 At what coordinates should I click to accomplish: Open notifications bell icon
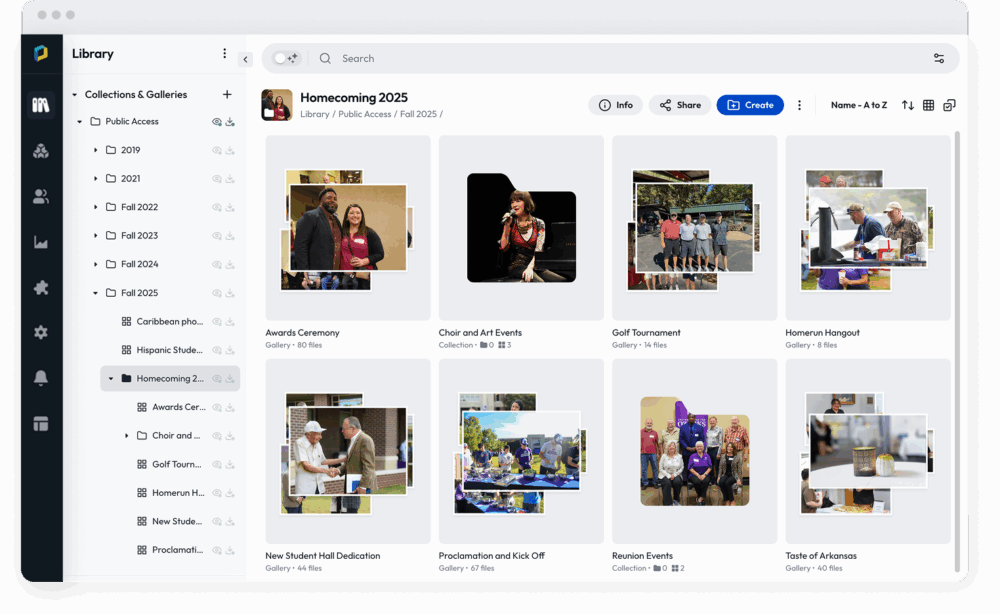(x=41, y=377)
